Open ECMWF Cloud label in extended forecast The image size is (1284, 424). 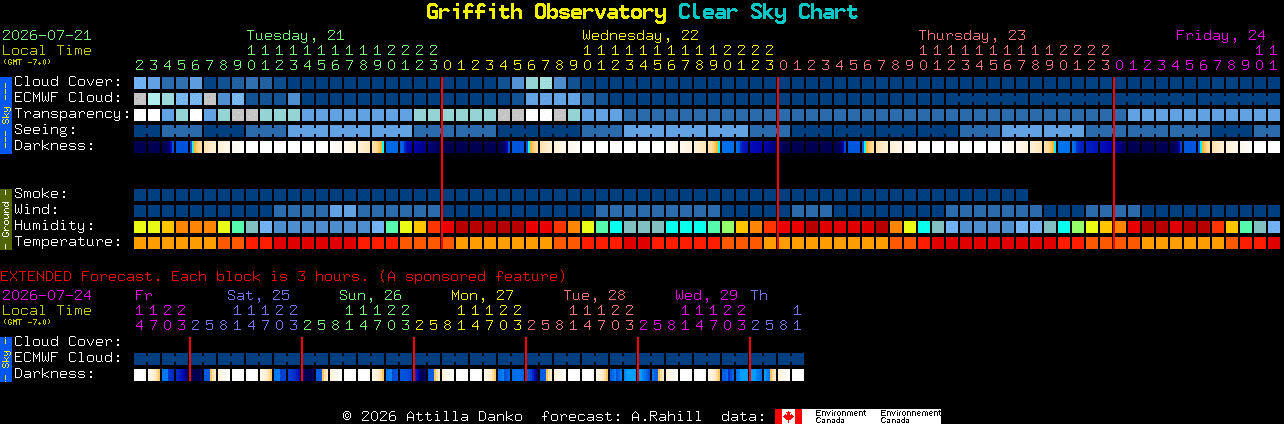coord(68,358)
